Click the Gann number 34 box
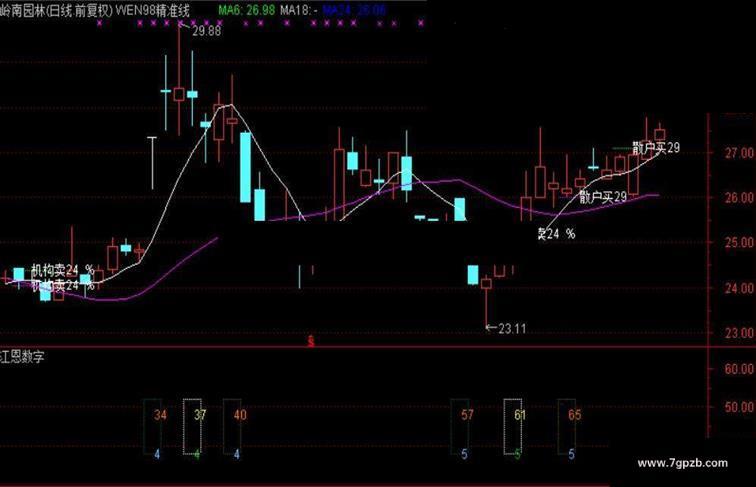This screenshot has width=756, height=487. [x=153, y=427]
